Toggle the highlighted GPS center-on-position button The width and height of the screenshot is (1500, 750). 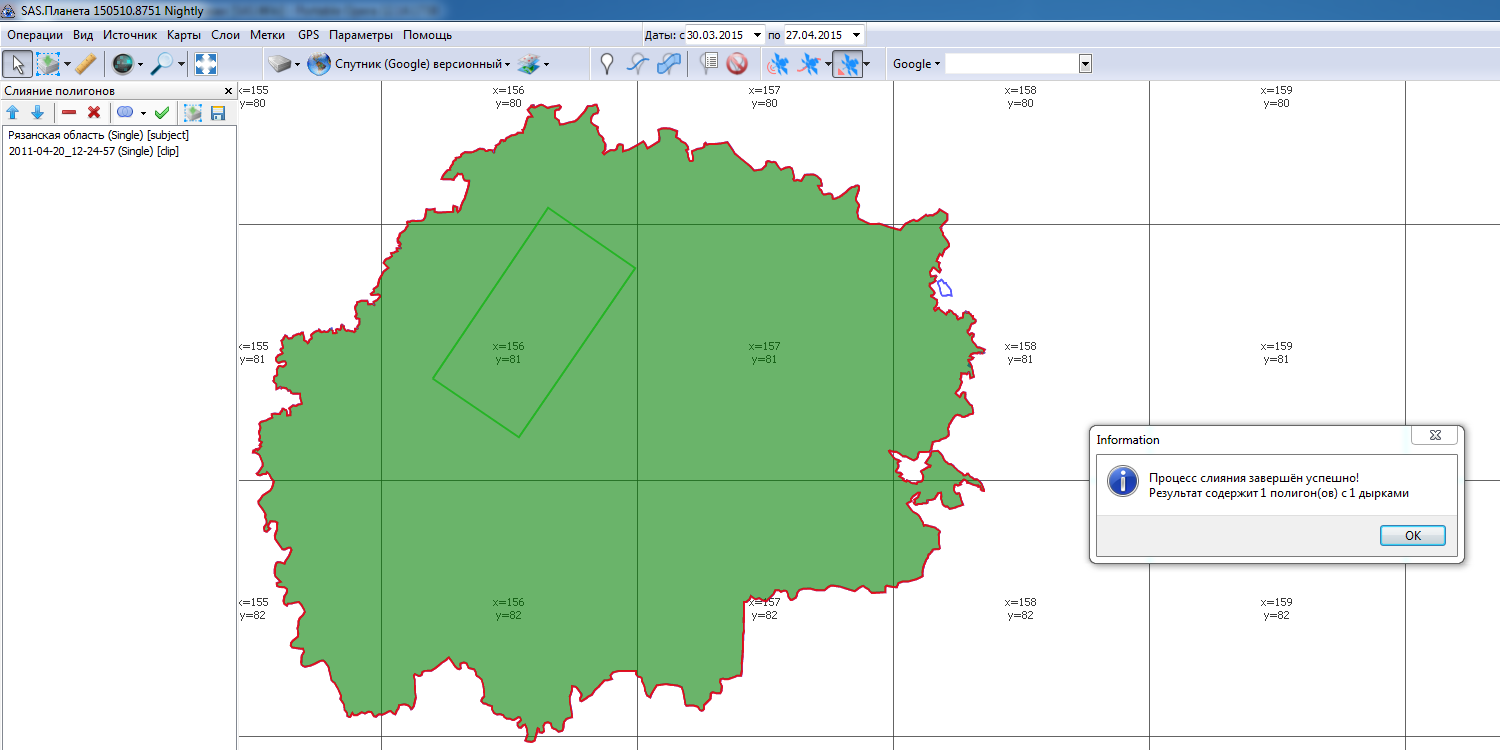coord(847,64)
